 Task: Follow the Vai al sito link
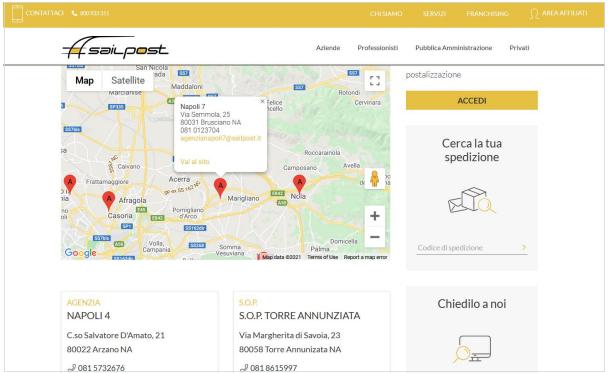point(195,162)
